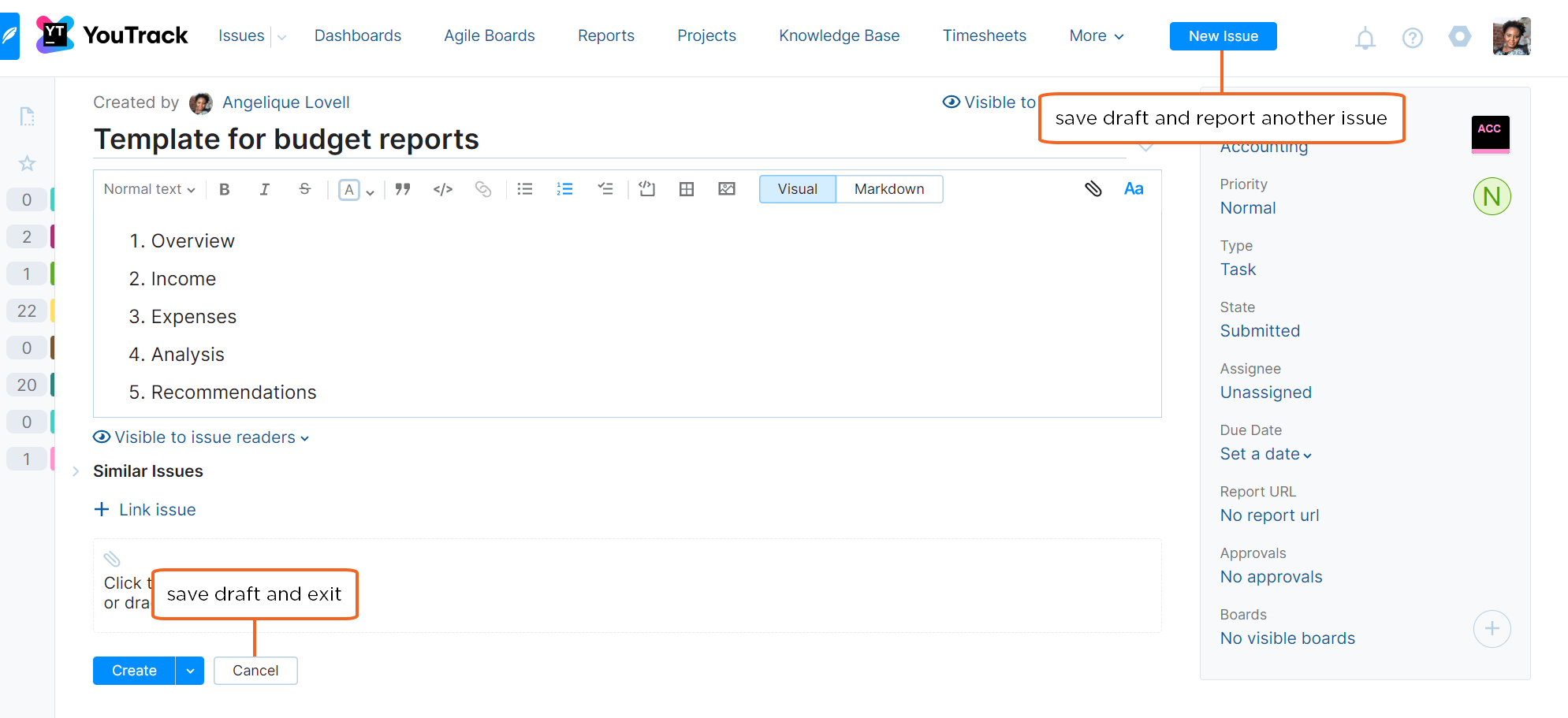Open visibility settings for issue readers
This screenshot has height=718, width=1568.
click(x=201, y=437)
